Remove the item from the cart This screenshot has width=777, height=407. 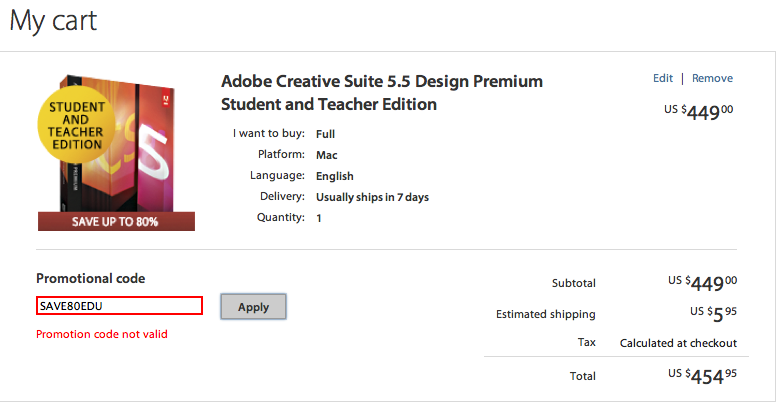point(712,78)
